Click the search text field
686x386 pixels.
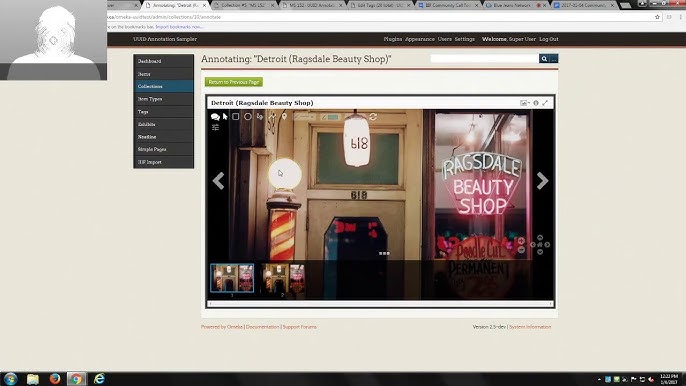485,59
